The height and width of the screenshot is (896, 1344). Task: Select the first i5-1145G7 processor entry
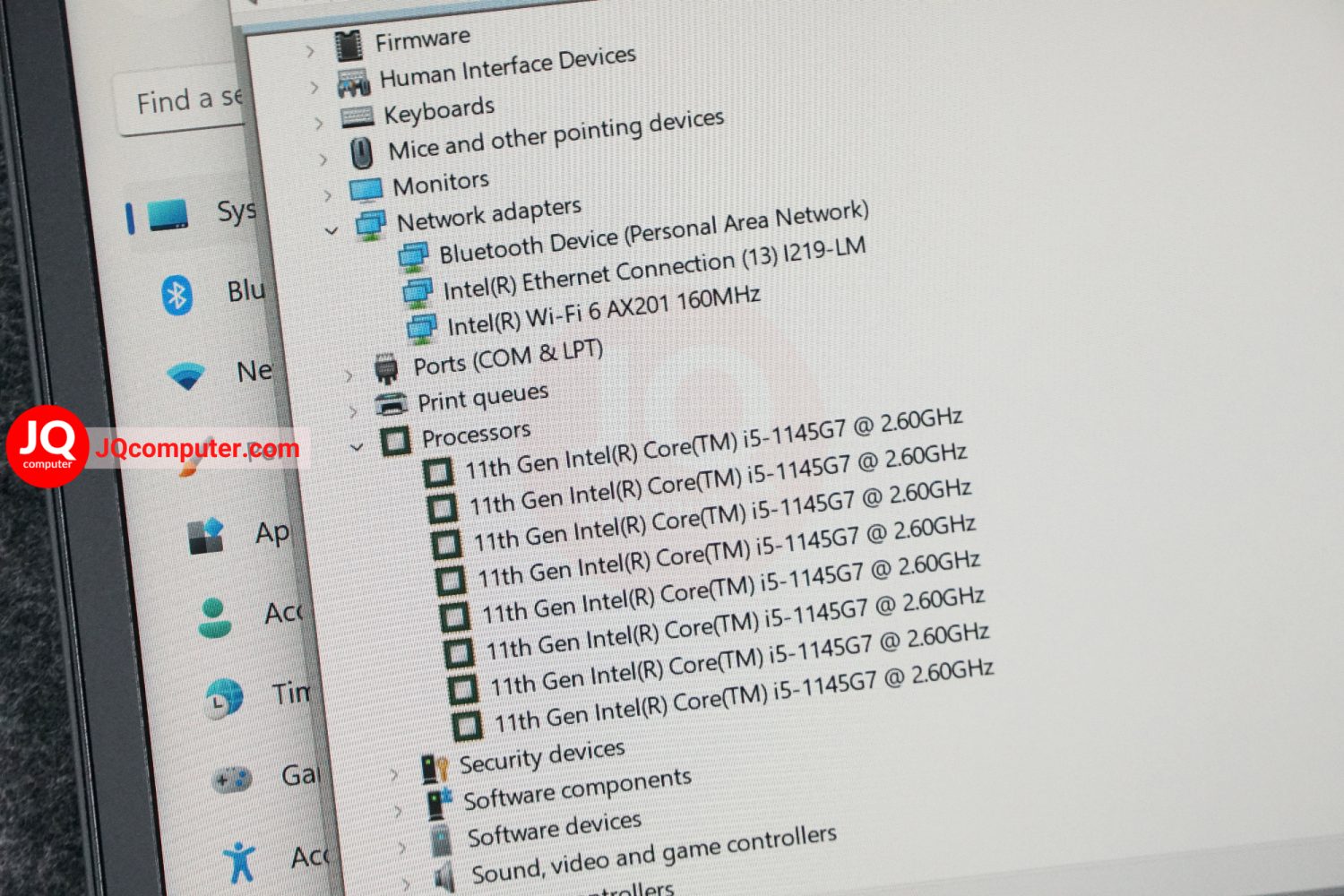pos(713,444)
